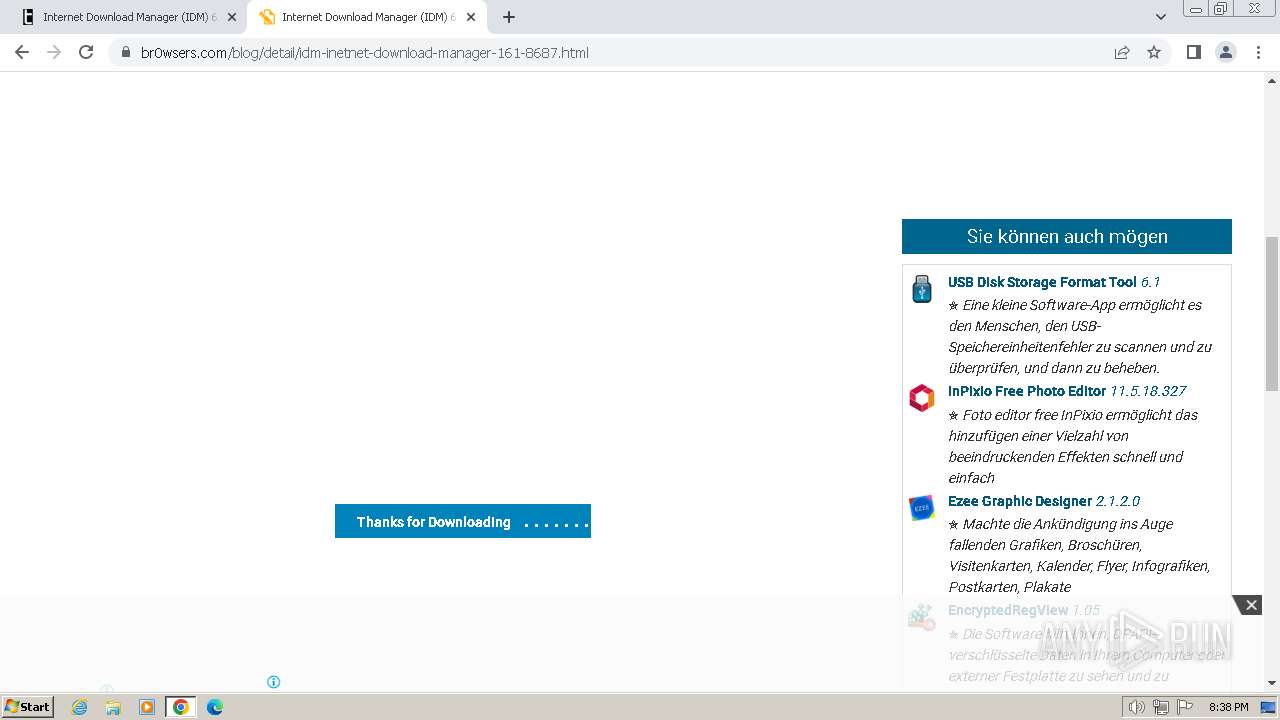Open the Windows Start menu
The width and height of the screenshot is (1280, 720).
(x=28, y=706)
